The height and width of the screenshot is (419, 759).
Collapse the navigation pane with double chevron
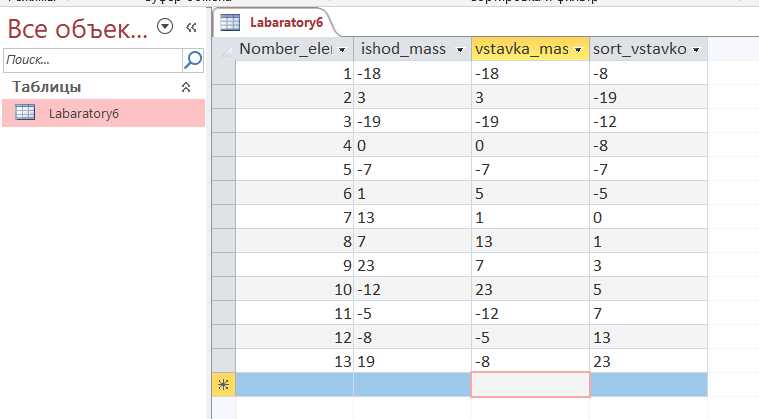tap(191, 28)
